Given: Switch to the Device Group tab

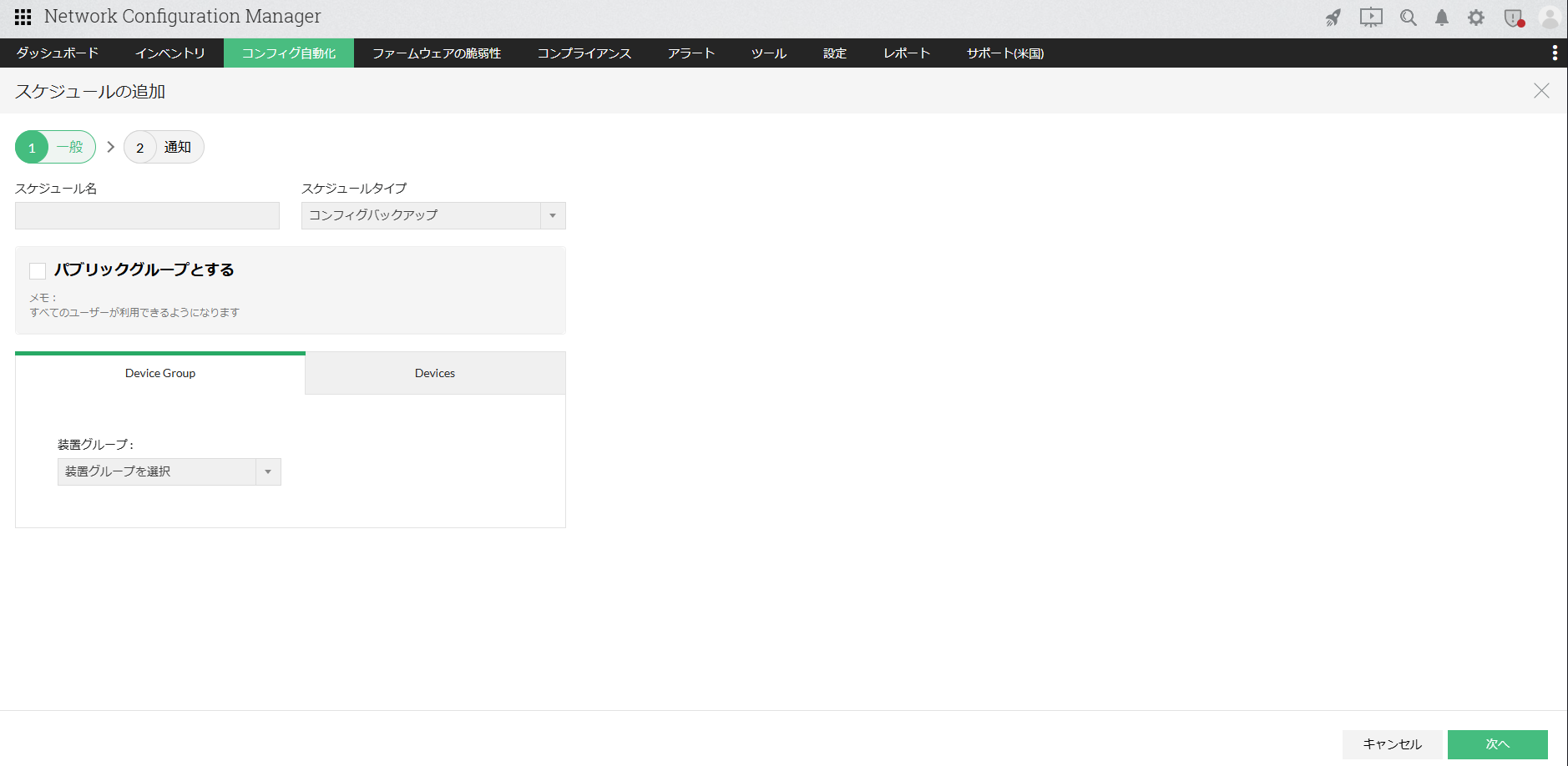Looking at the screenshot, I should coord(160,373).
